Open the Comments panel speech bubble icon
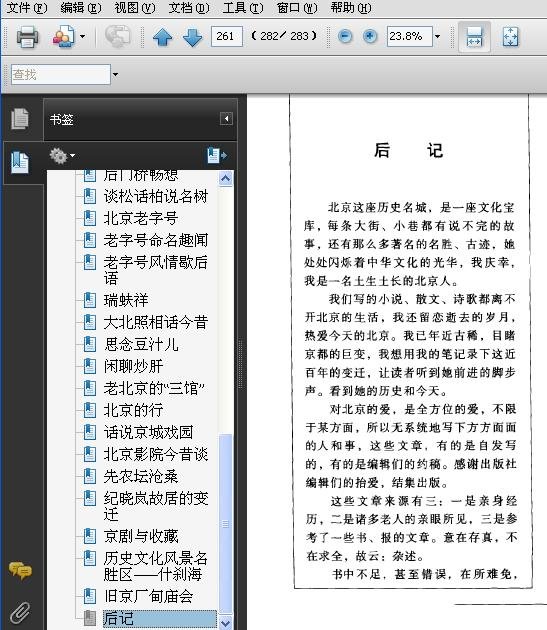This screenshot has width=547, height=630. 20,570
